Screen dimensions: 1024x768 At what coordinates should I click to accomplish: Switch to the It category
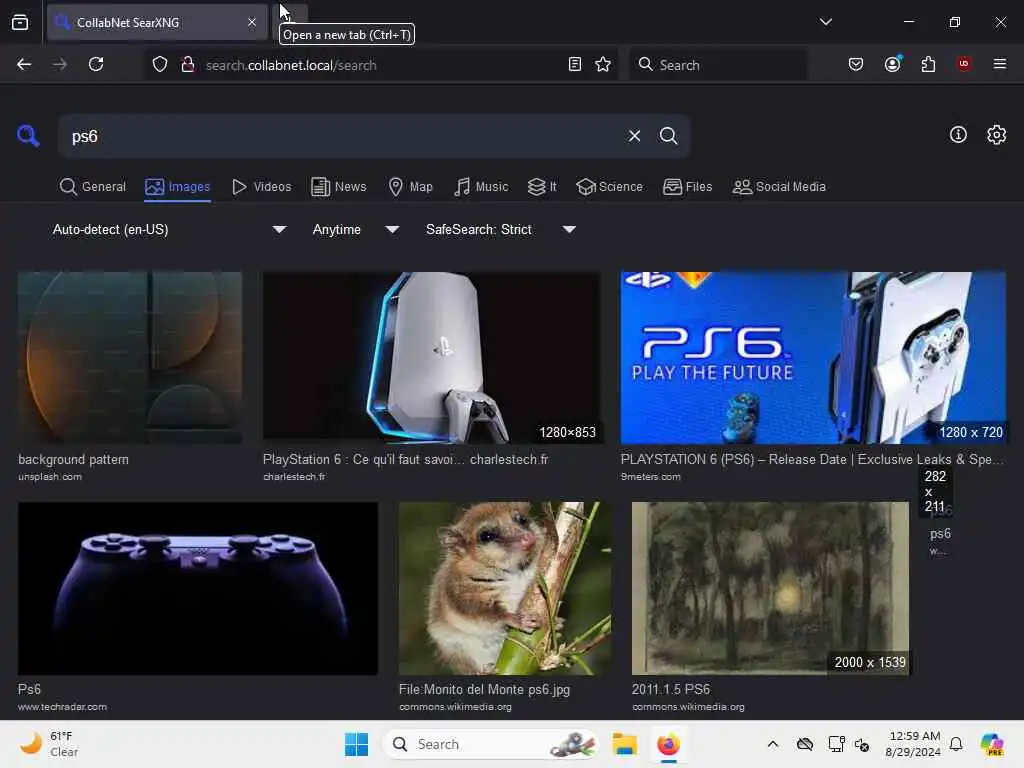coord(542,187)
